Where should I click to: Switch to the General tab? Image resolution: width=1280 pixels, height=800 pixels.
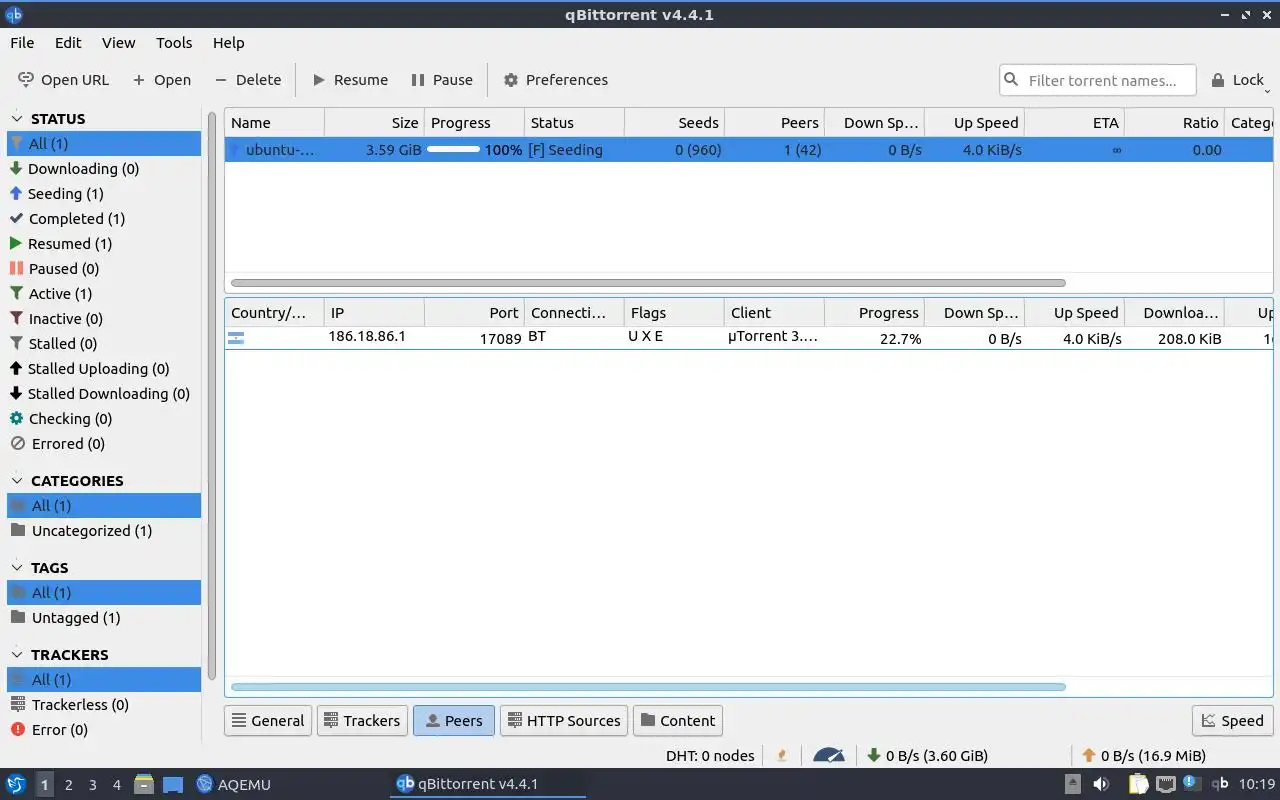pyautogui.click(x=268, y=720)
